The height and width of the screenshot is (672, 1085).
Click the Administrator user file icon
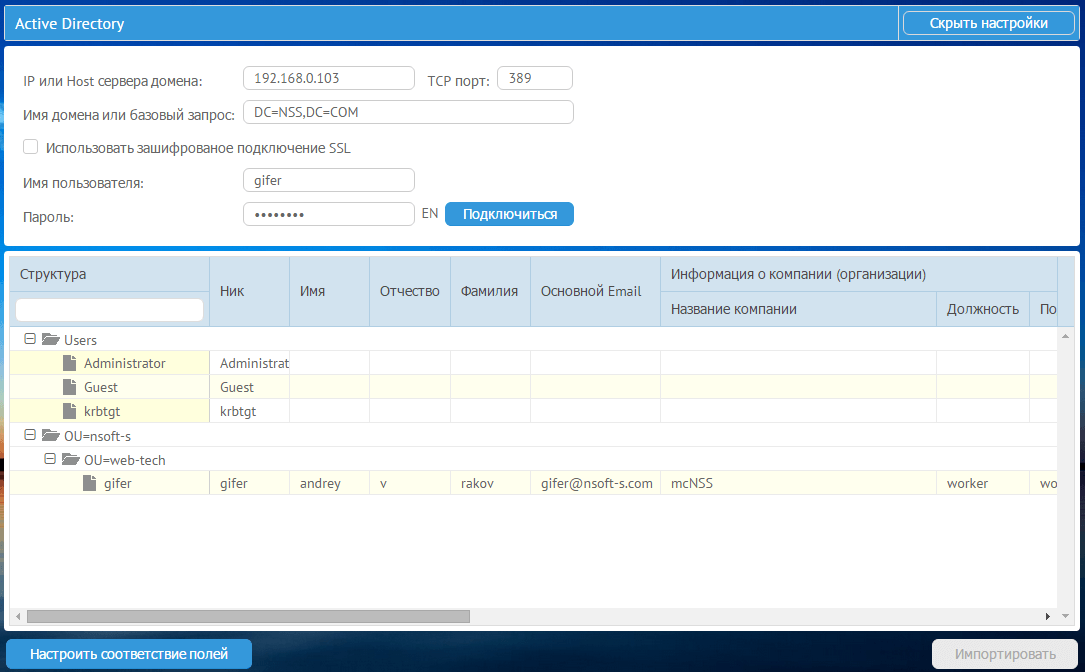69,363
